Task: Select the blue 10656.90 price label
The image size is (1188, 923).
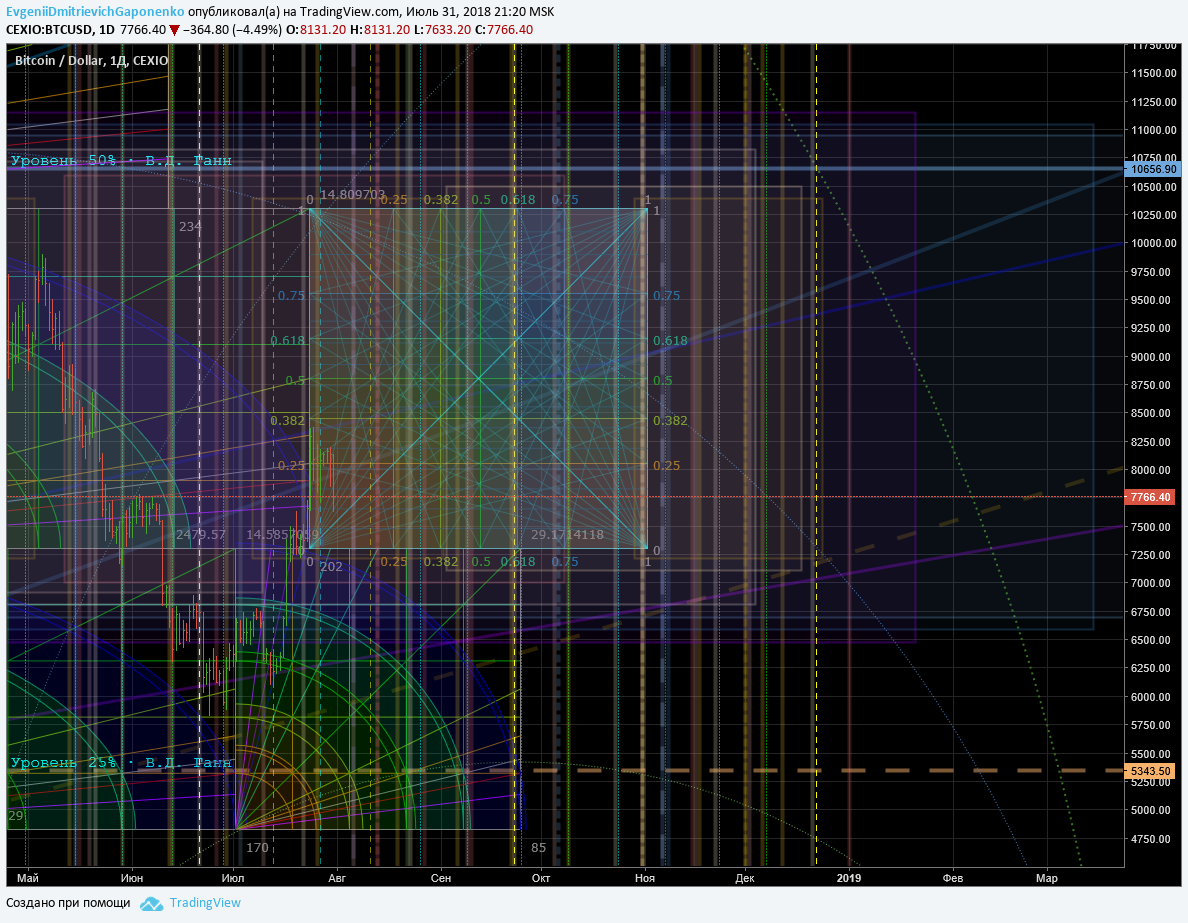Action: tap(1151, 169)
